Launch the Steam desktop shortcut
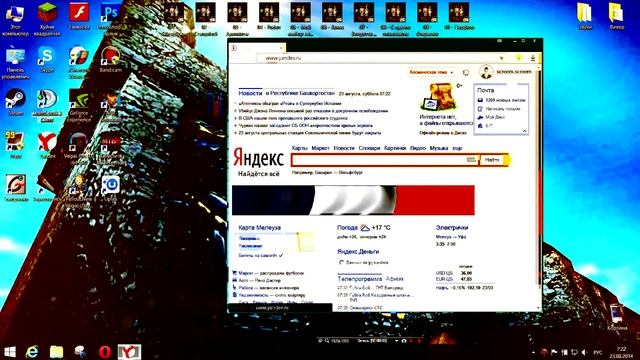This screenshot has width=640, height=360. [16, 102]
